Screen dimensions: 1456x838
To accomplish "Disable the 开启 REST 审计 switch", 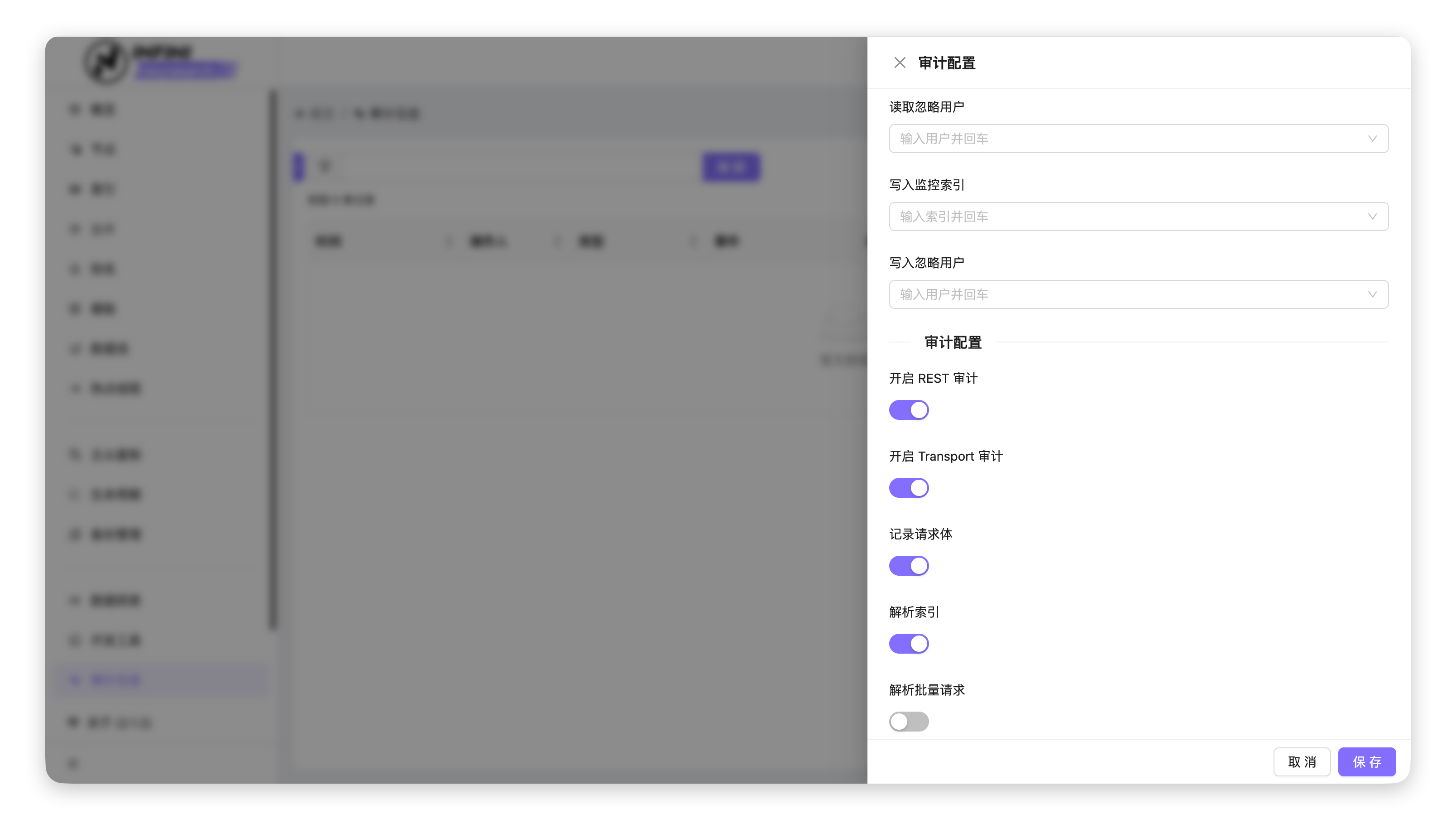I will click(x=909, y=410).
